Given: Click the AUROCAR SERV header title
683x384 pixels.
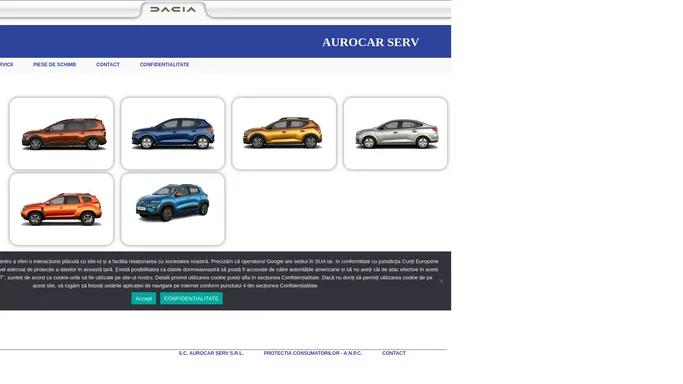Looking at the screenshot, I should 371,42.
